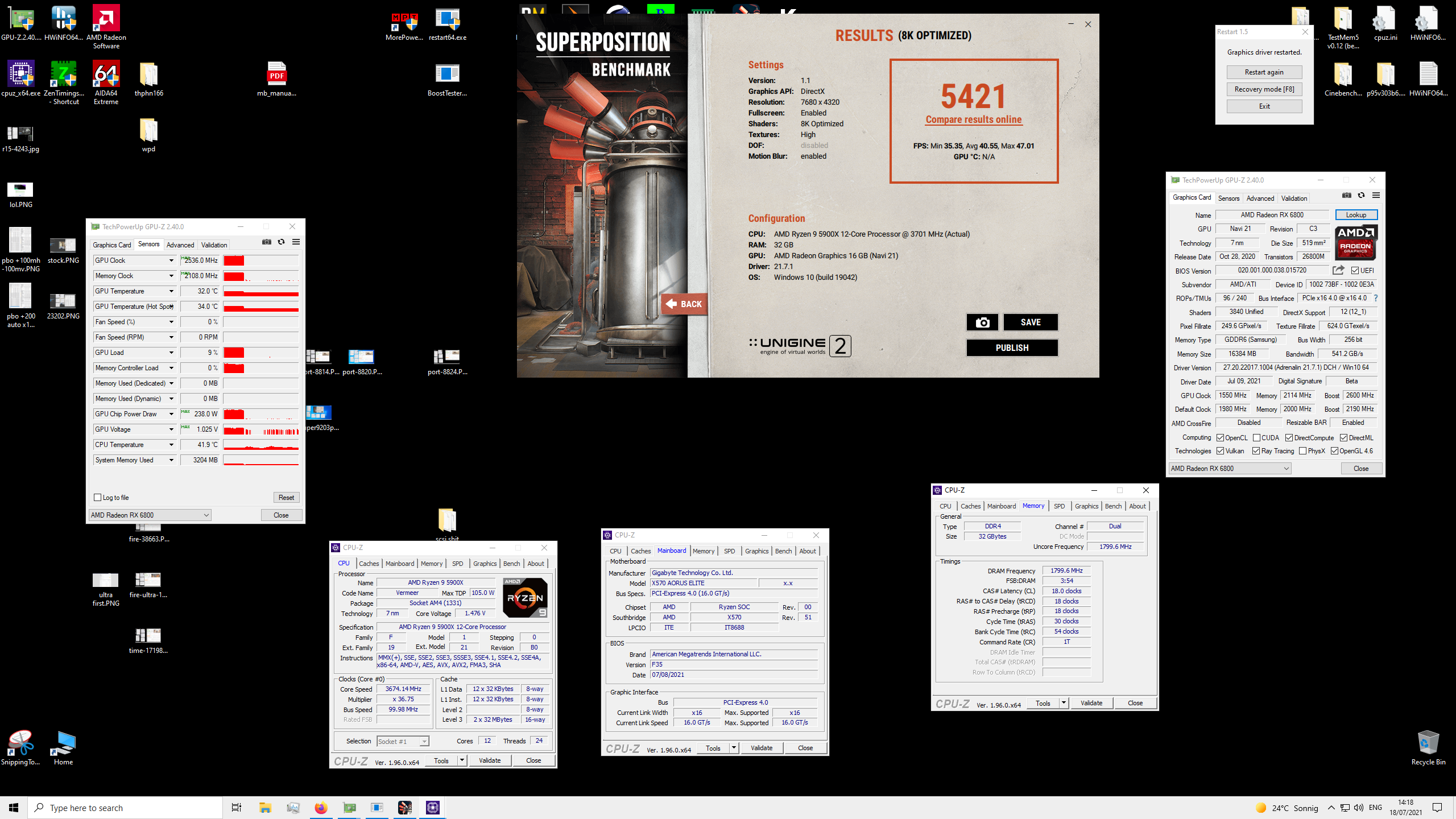Open the TestMem5 folder icon
The height and width of the screenshot is (819, 1456).
pyautogui.click(x=1343, y=27)
